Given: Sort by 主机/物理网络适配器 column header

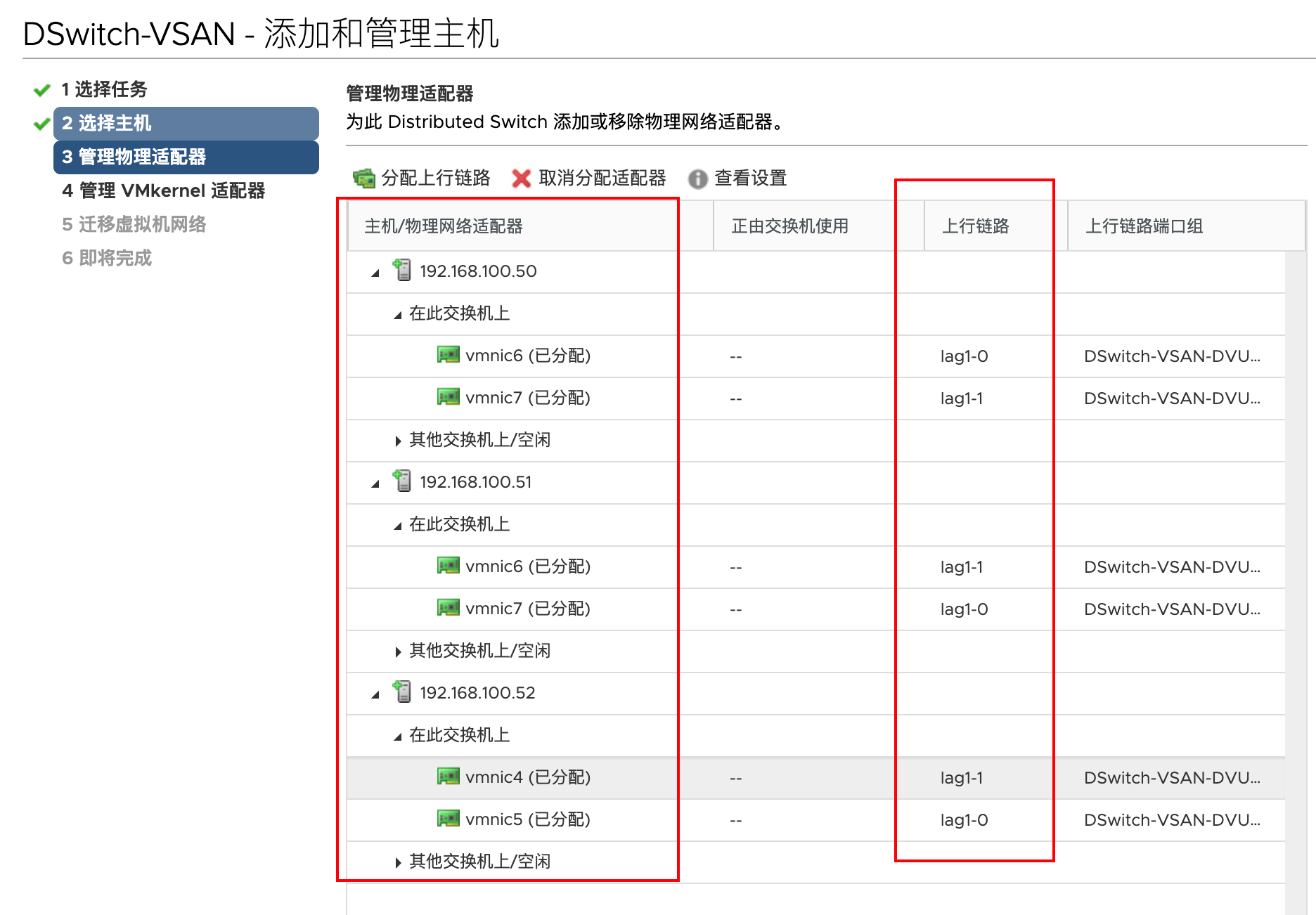Looking at the screenshot, I should pos(531,226).
